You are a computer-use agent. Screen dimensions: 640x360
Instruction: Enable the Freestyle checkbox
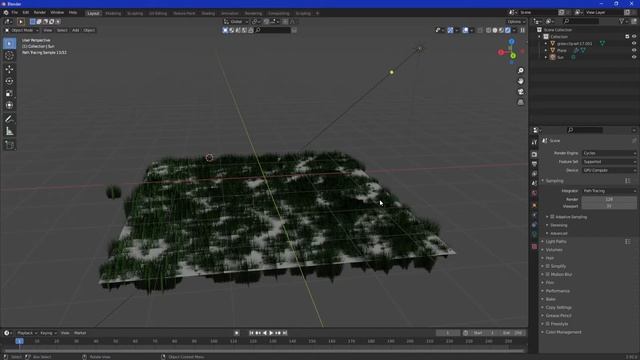point(548,324)
